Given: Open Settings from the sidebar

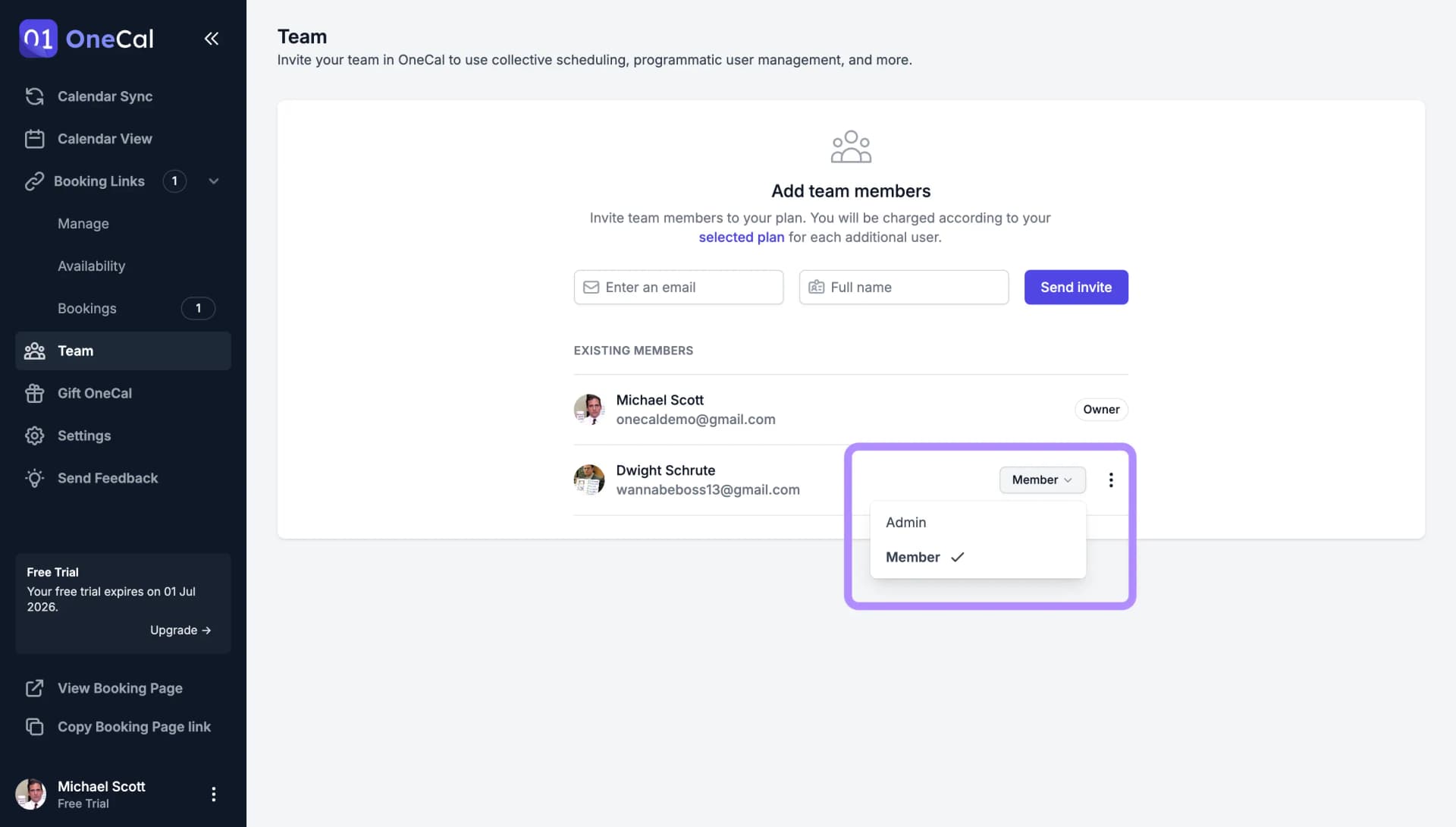Looking at the screenshot, I should 123,436.
